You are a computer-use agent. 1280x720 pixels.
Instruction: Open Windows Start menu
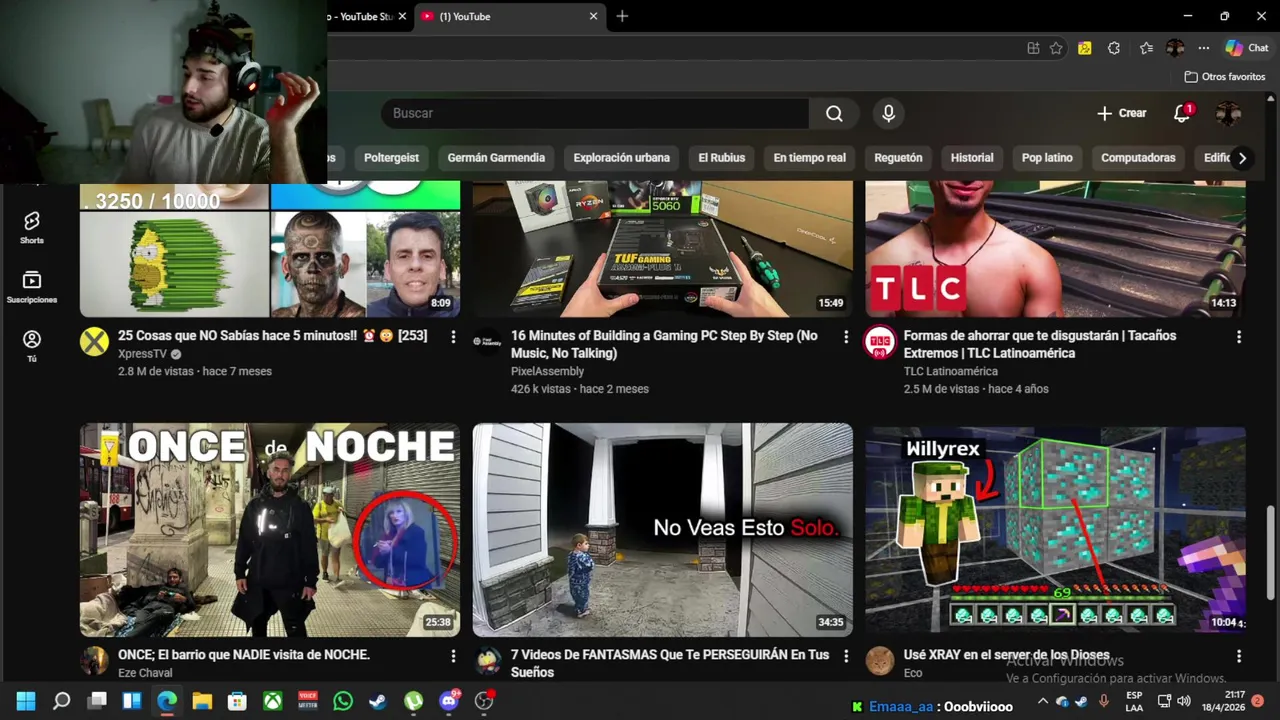pos(26,701)
